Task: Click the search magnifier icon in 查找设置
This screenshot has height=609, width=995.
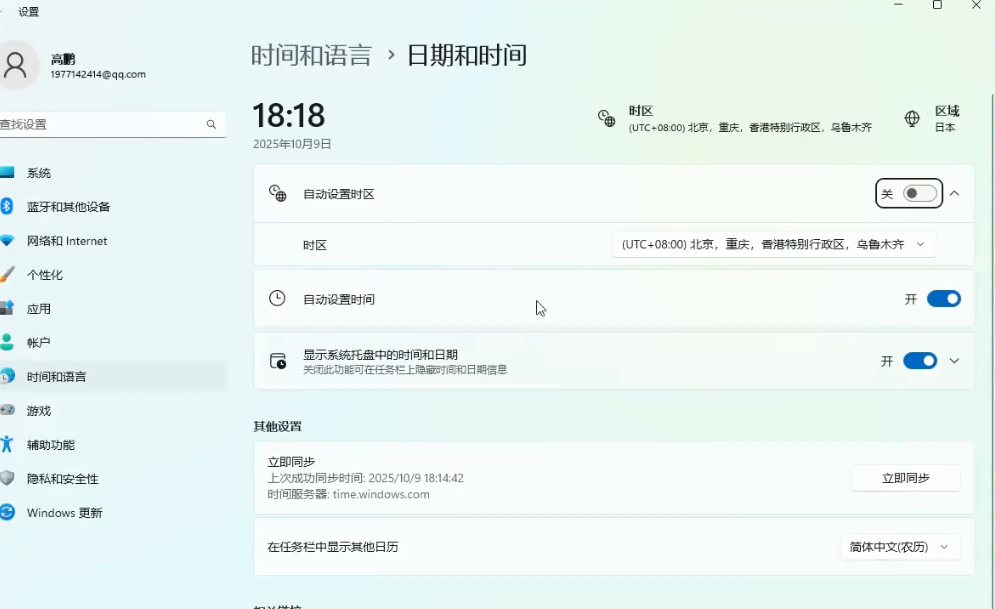Action: (x=211, y=125)
